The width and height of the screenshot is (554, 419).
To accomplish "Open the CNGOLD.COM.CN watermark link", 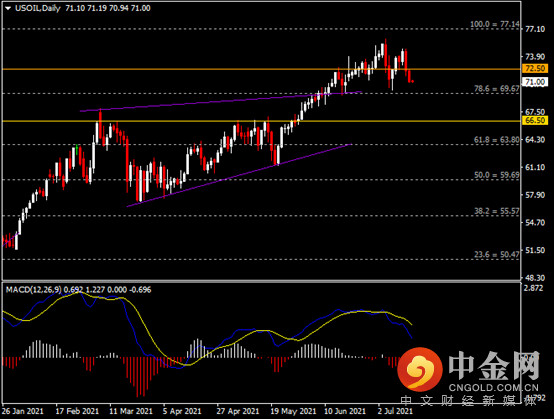I will pyautogui.click(x=494, y=388).
